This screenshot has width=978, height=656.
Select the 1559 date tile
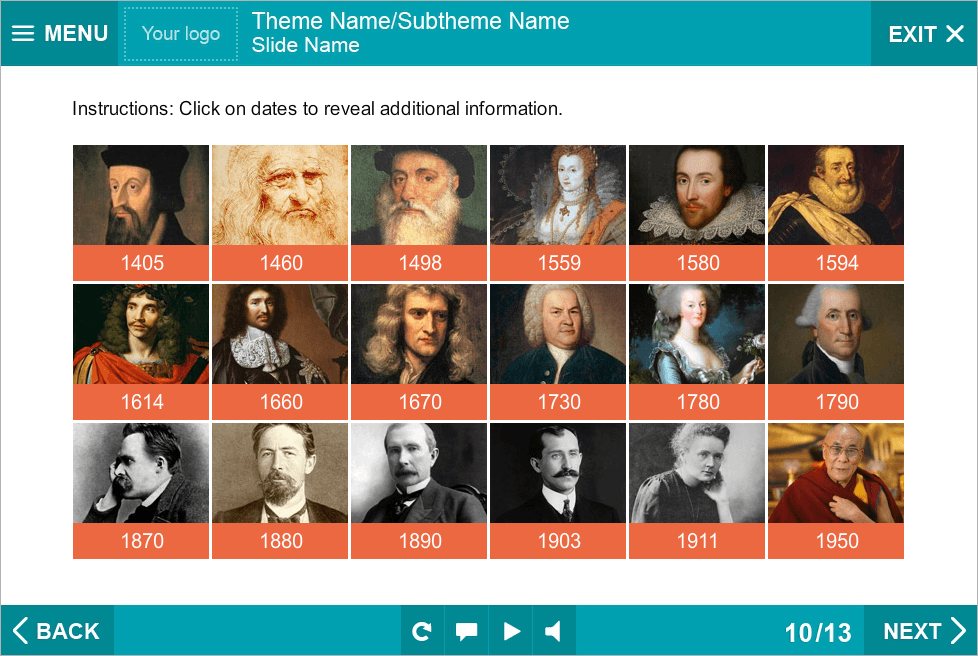558,263
